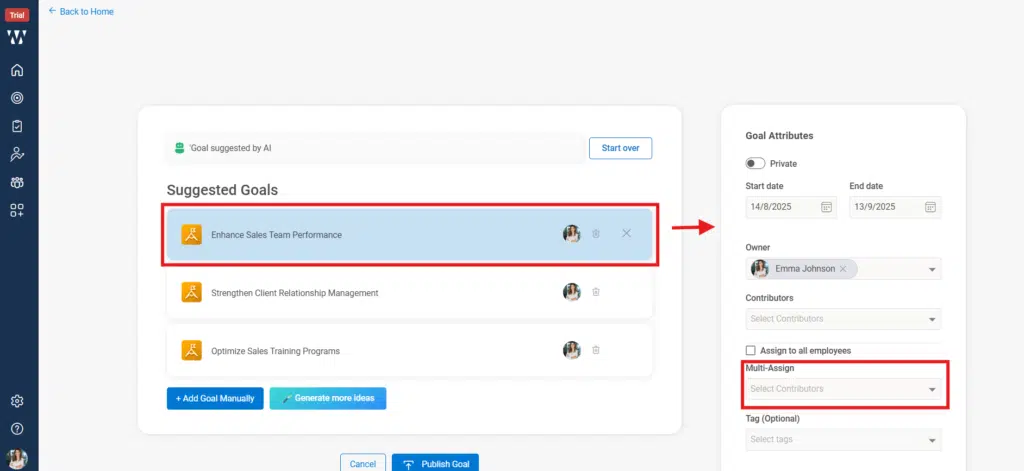Screen dimensions: 1024x471
Task: Click the goal icon for Optimize Sales Training Programs
Action: point(191,350)
